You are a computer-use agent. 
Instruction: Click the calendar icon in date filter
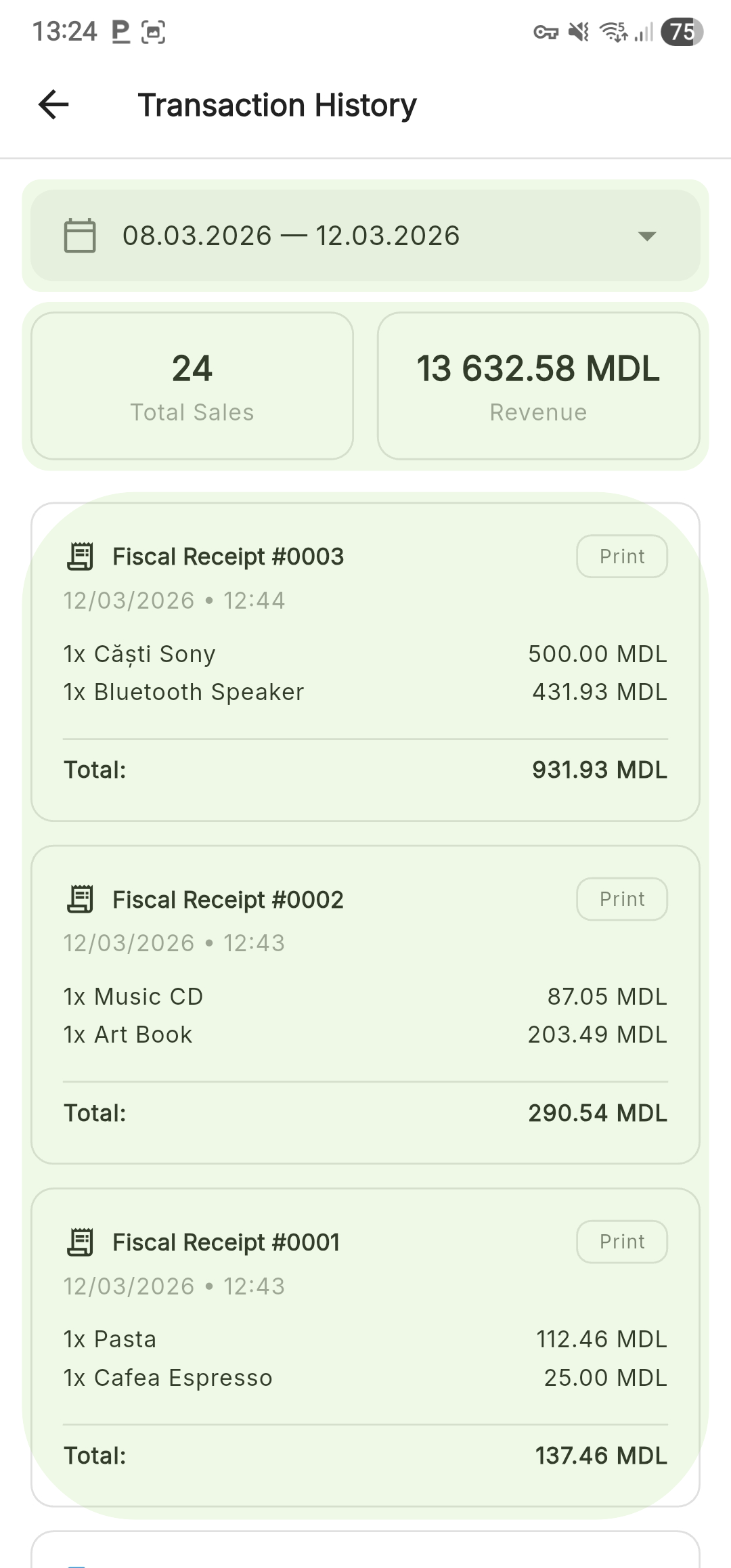click(x=80, y=236)
